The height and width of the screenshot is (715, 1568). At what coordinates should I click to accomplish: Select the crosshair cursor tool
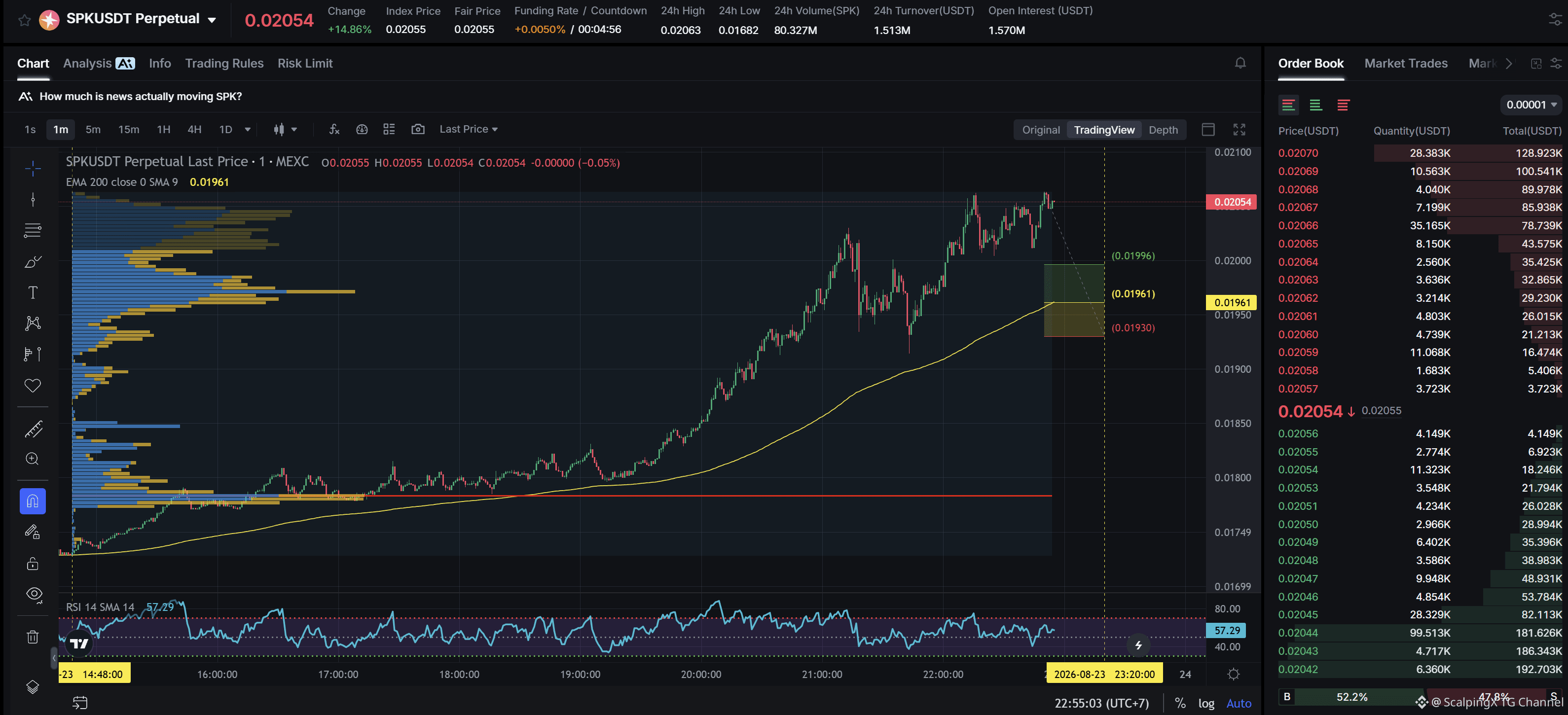(x=33, y=168)
